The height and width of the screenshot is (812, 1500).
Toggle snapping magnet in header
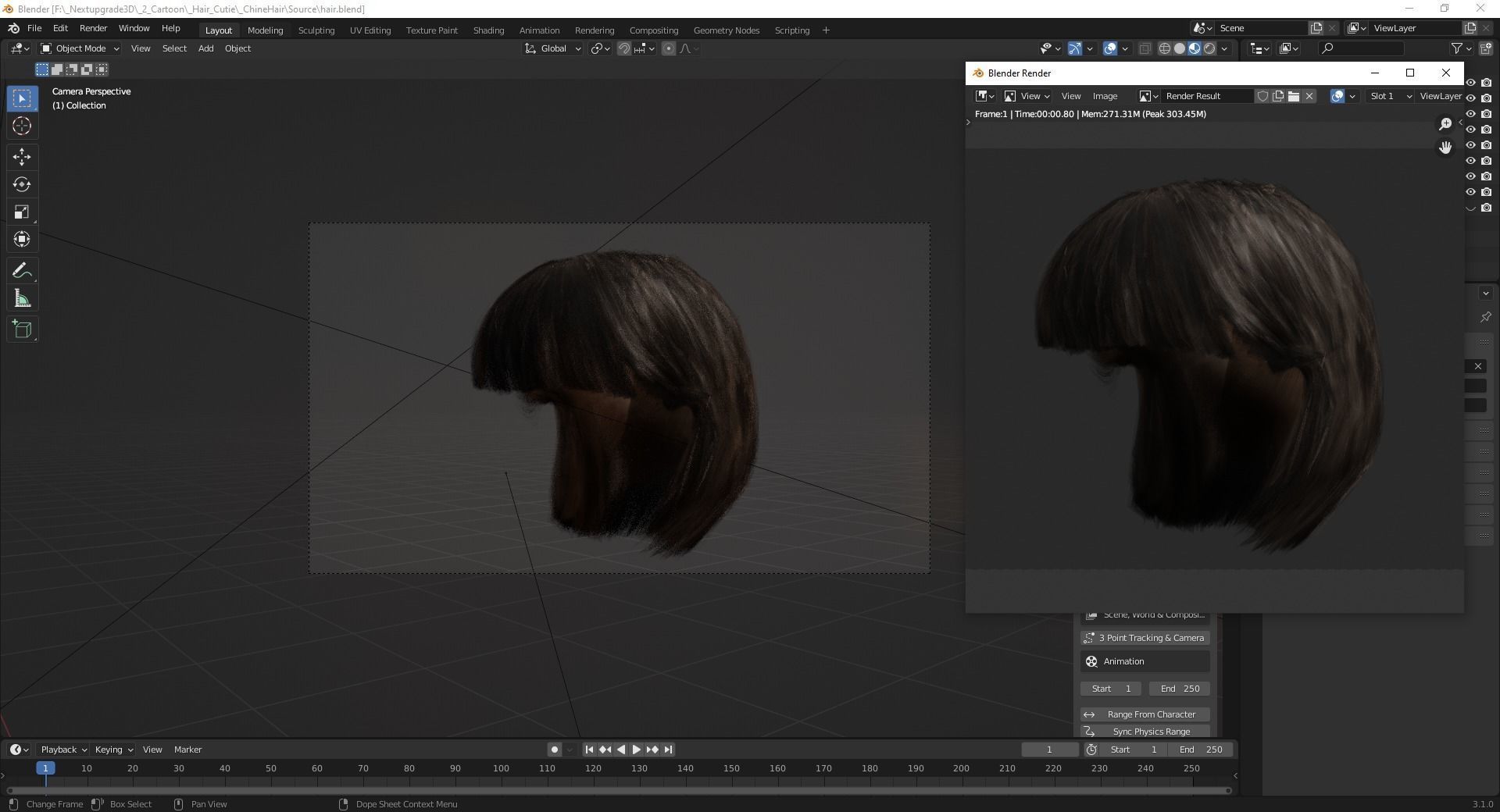tap(624, 48)
